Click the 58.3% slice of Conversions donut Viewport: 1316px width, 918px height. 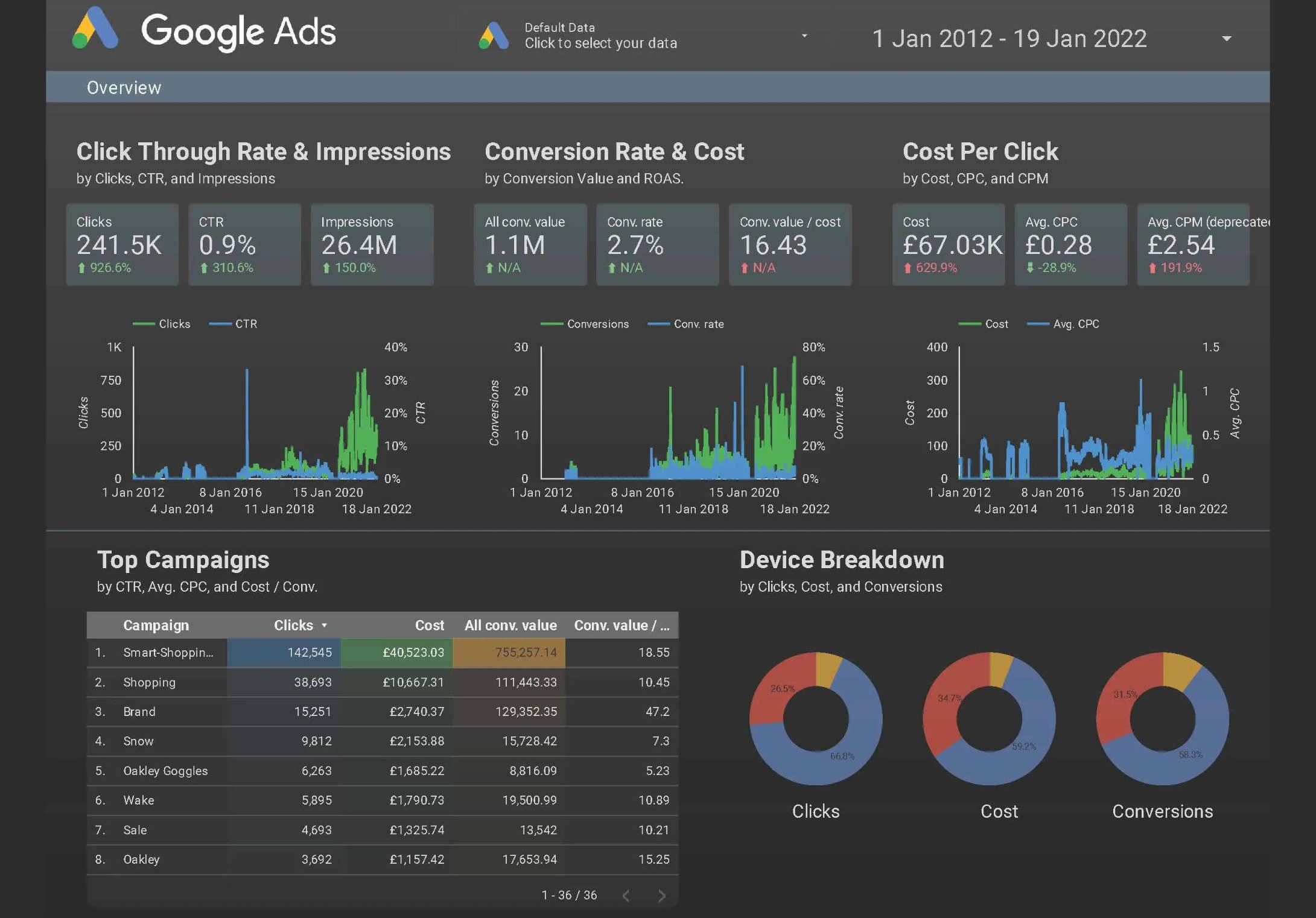point(1192,754)
